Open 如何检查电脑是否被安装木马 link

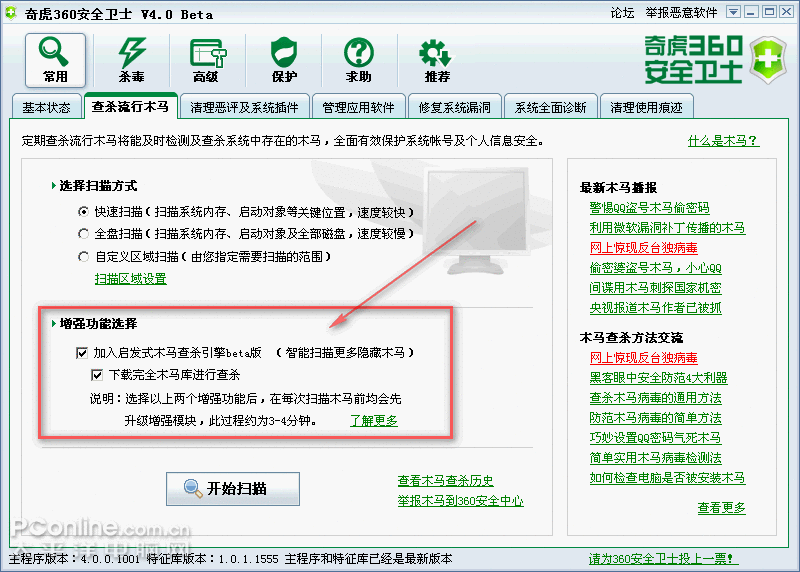667,478
